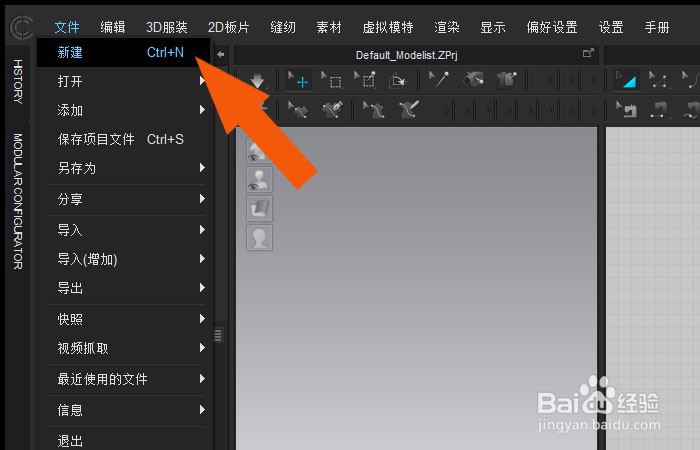This screenshot has height=450, width=700.
Task: Switch to the MODULAR CONFIGURATOR side tab
Action: [18, 201]
